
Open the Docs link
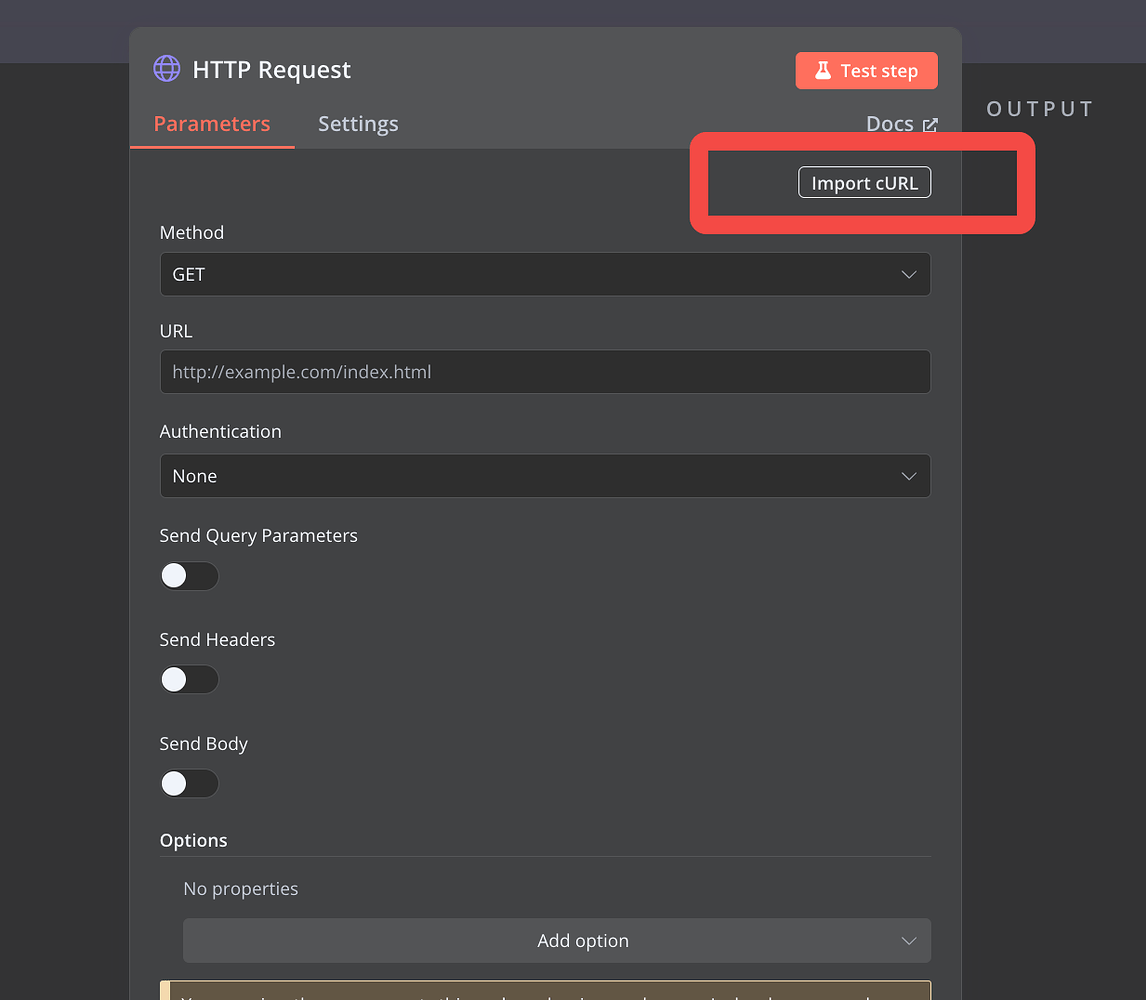[x=889, y=123]
